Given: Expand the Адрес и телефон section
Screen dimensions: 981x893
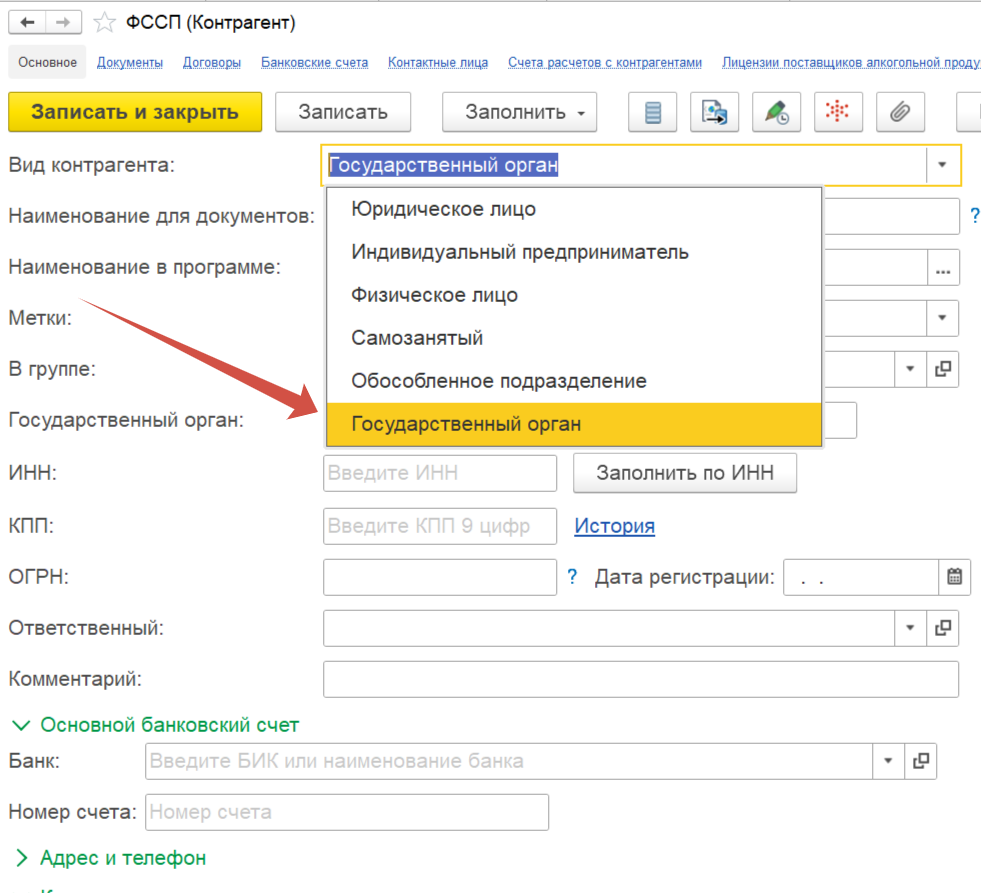Looking at the screenshot, I should point(112,858).
